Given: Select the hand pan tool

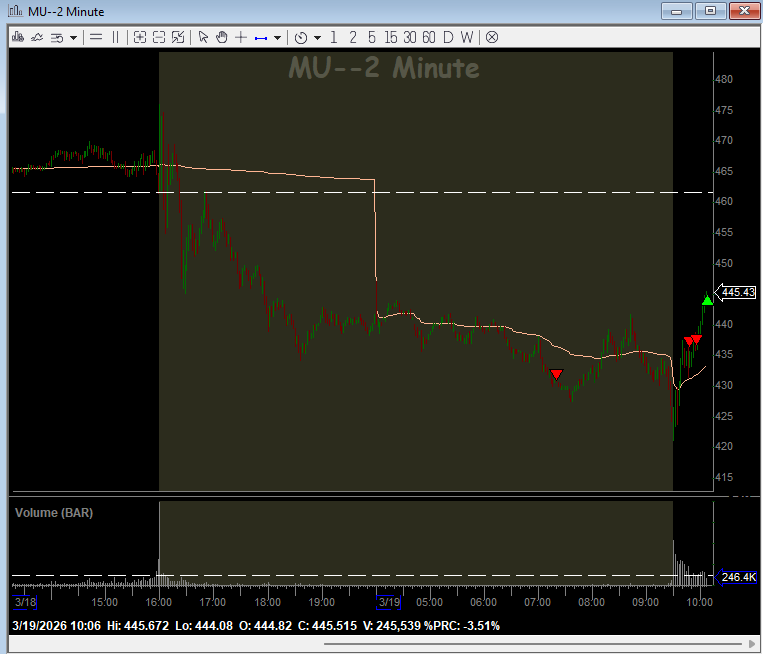Looking at the screenshot, I should [x=222, y=37].
